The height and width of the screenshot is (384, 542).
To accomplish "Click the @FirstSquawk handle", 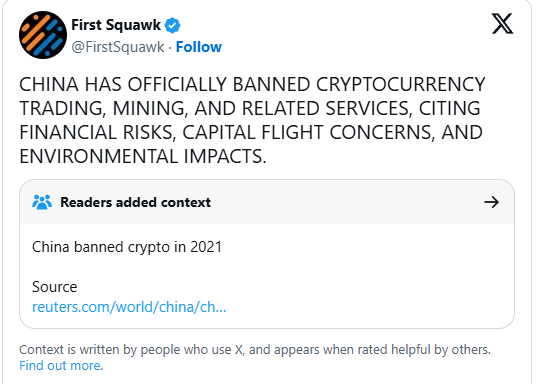I will click(118, 47).
